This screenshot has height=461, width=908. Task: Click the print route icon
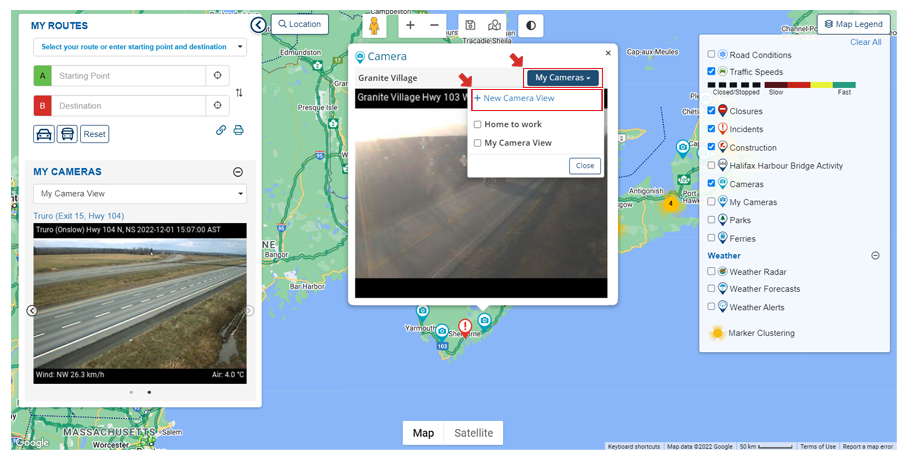[238, 130]
